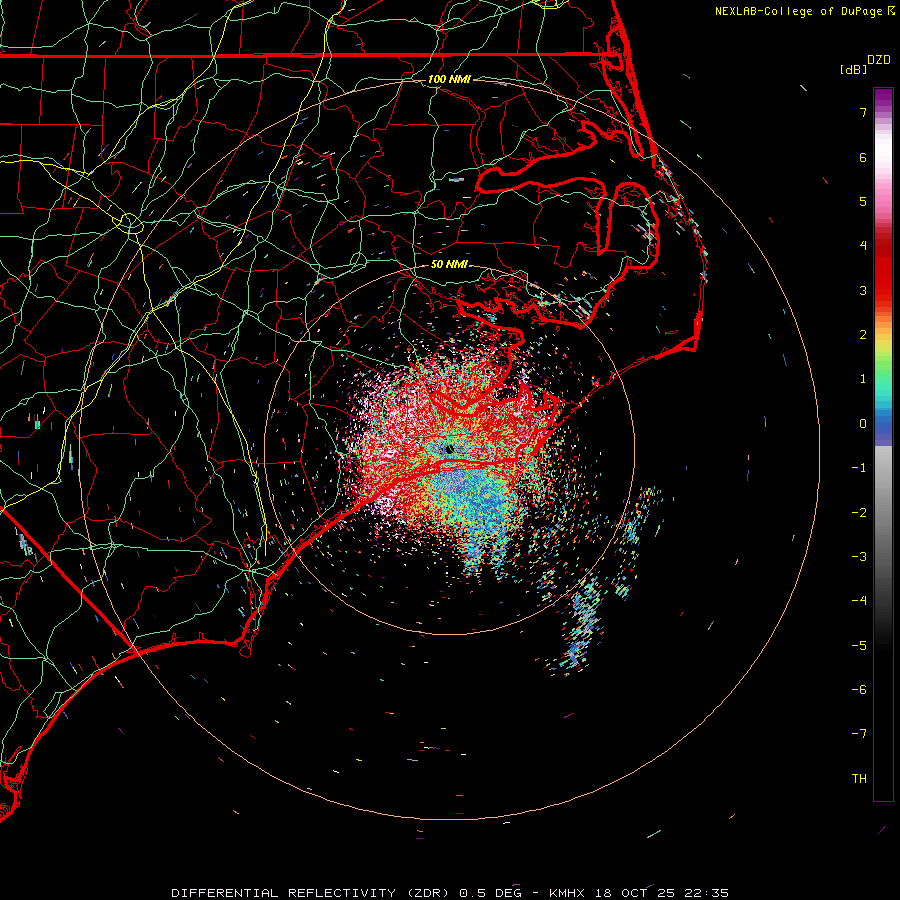900x900 pixels.
Task: Click the 0 value on color scale
Action: [x=863, y=424]
